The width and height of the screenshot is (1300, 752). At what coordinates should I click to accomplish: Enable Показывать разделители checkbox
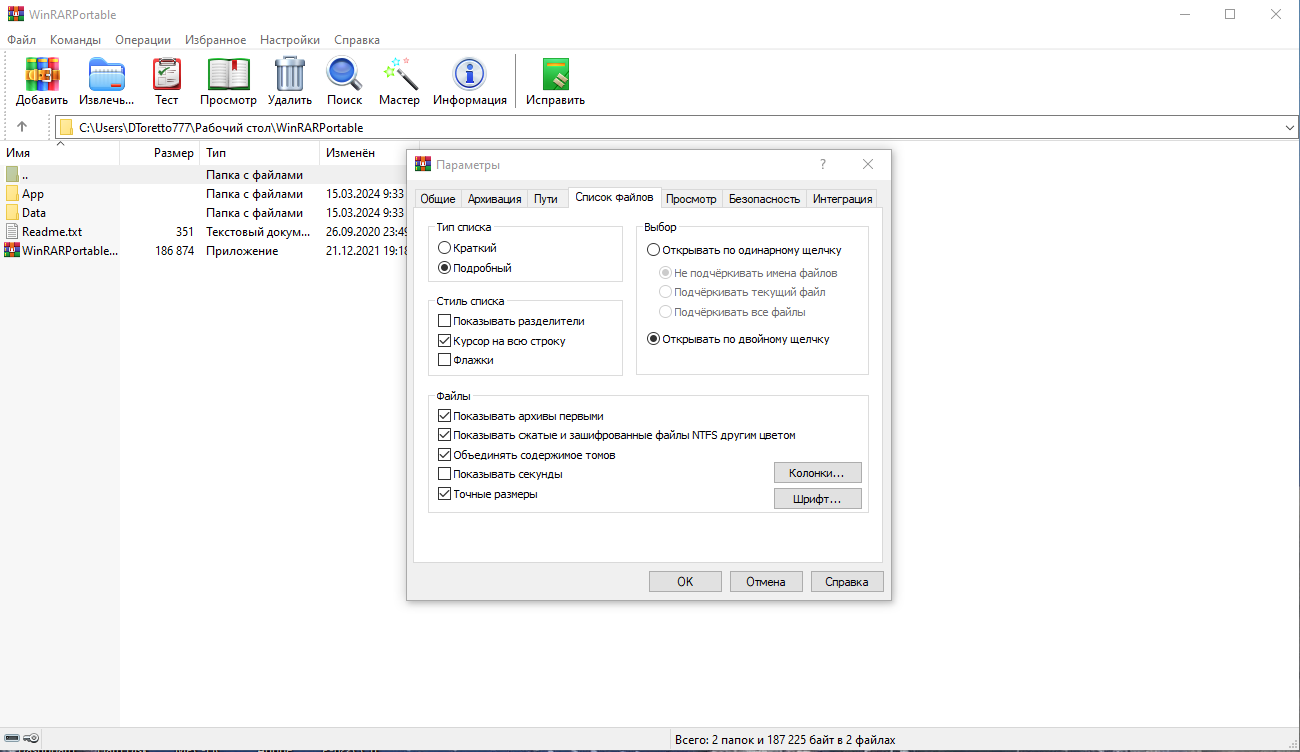[x=445, y=321]
